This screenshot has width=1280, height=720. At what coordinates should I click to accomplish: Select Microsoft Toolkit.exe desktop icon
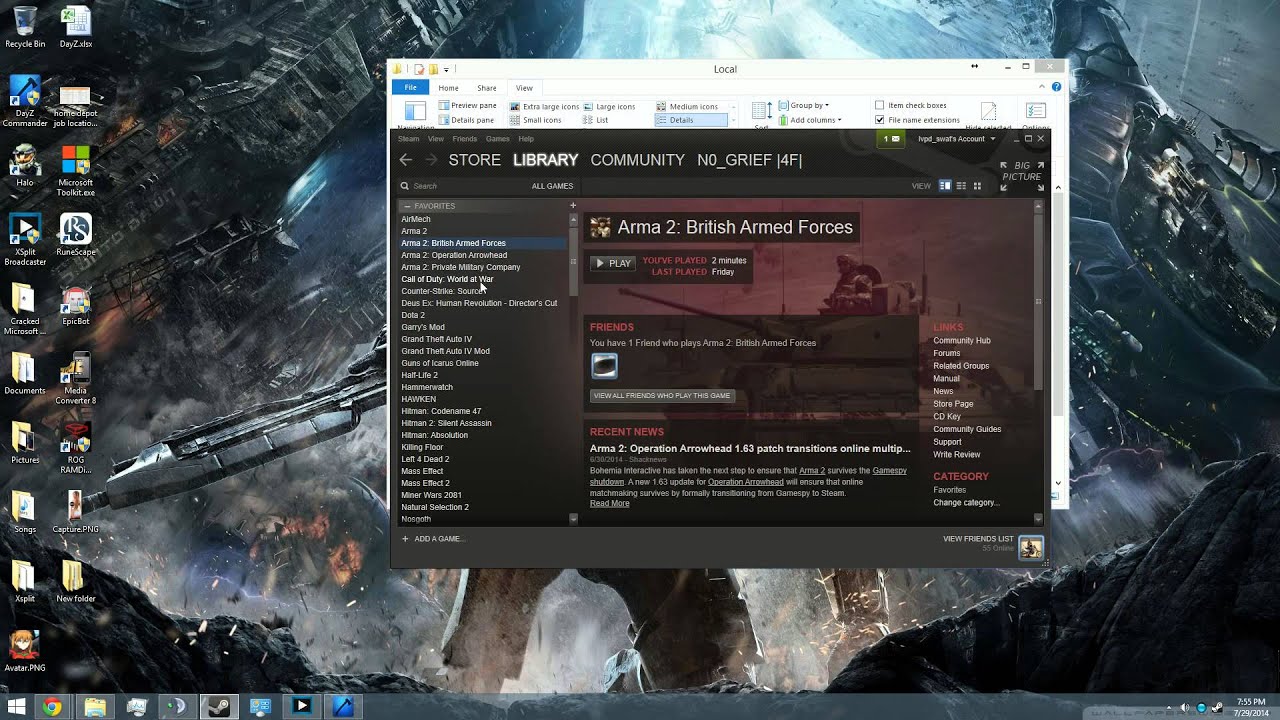tap(76, 171)
